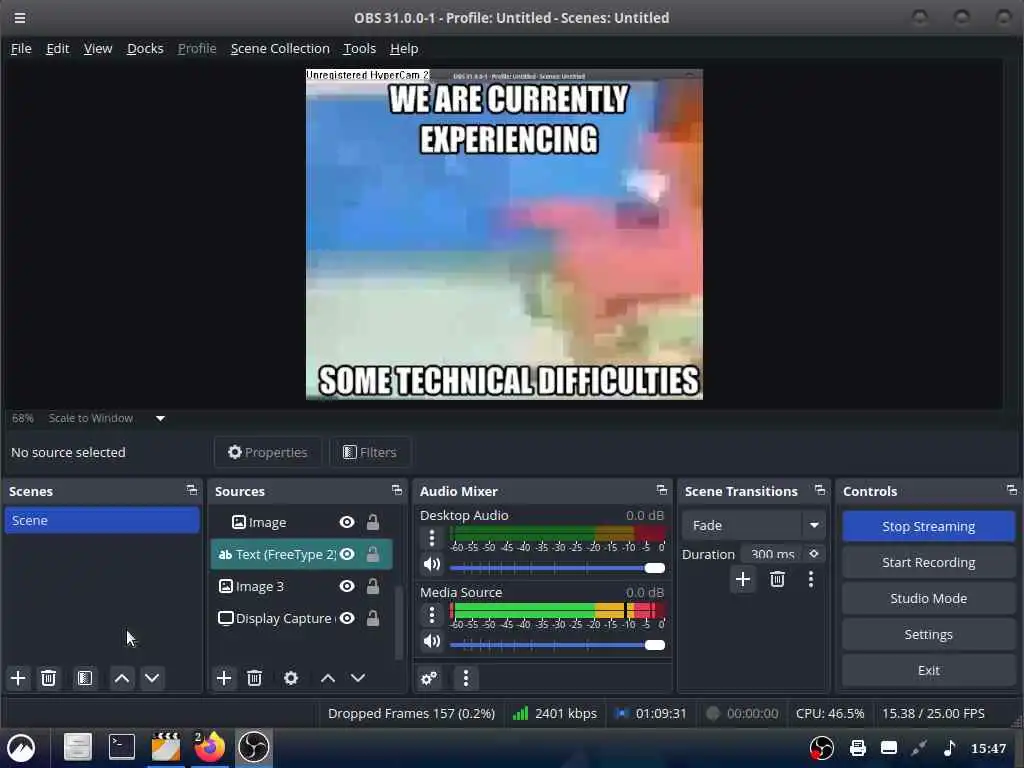
Task: Open Firefox from the taskbar
Action: coord(210,747)
